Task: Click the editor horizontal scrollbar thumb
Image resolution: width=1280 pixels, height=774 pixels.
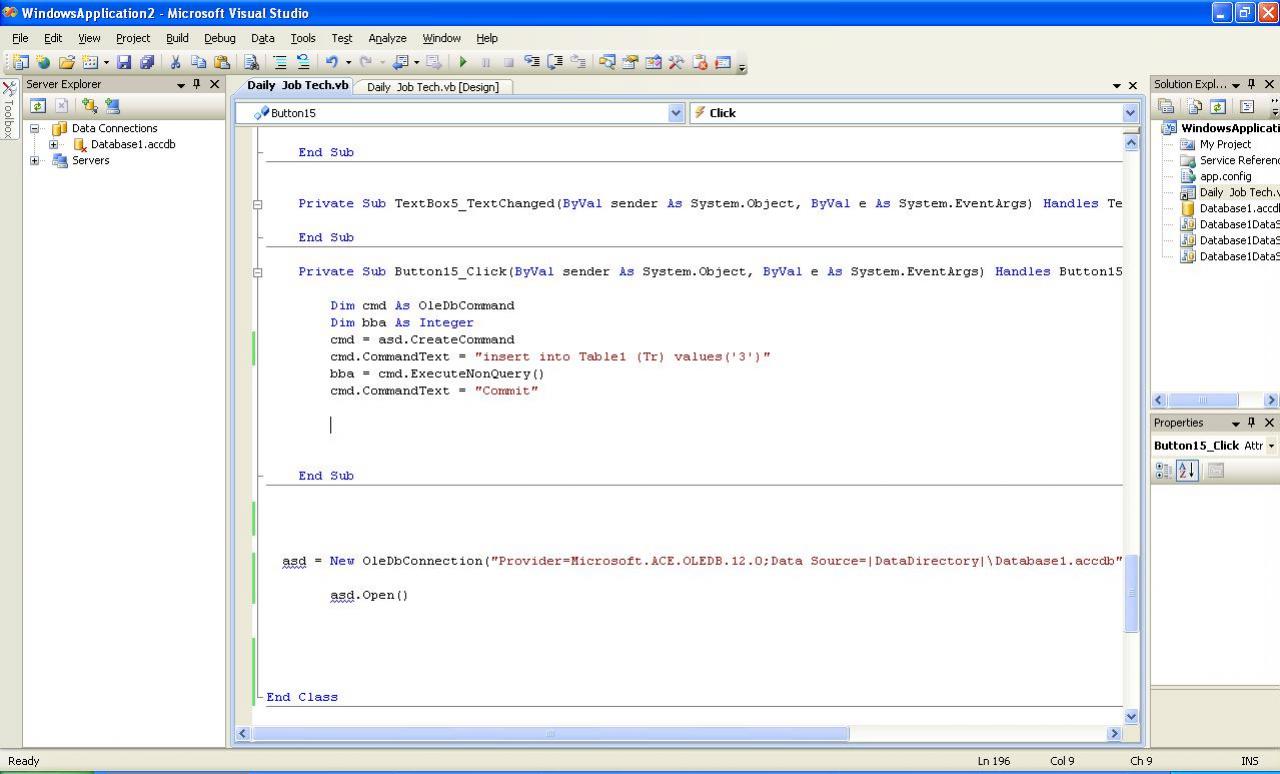Action: tap(550, 734)
